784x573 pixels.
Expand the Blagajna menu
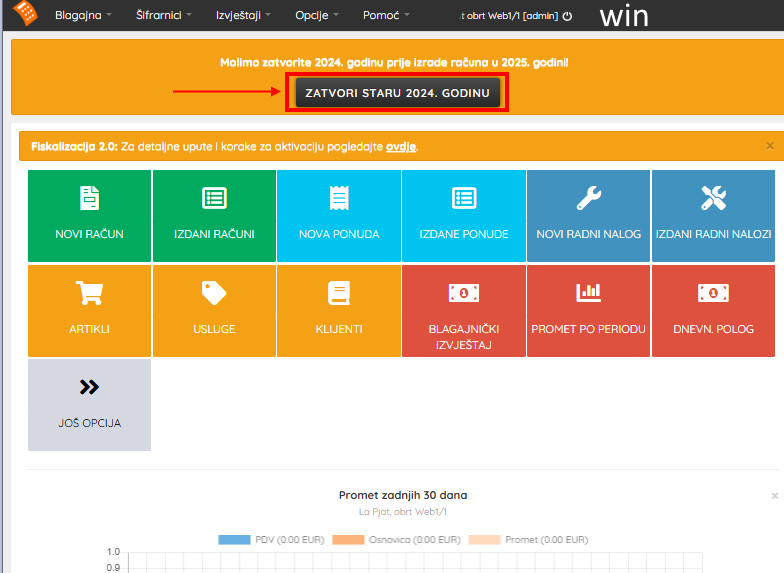(83, 15)
